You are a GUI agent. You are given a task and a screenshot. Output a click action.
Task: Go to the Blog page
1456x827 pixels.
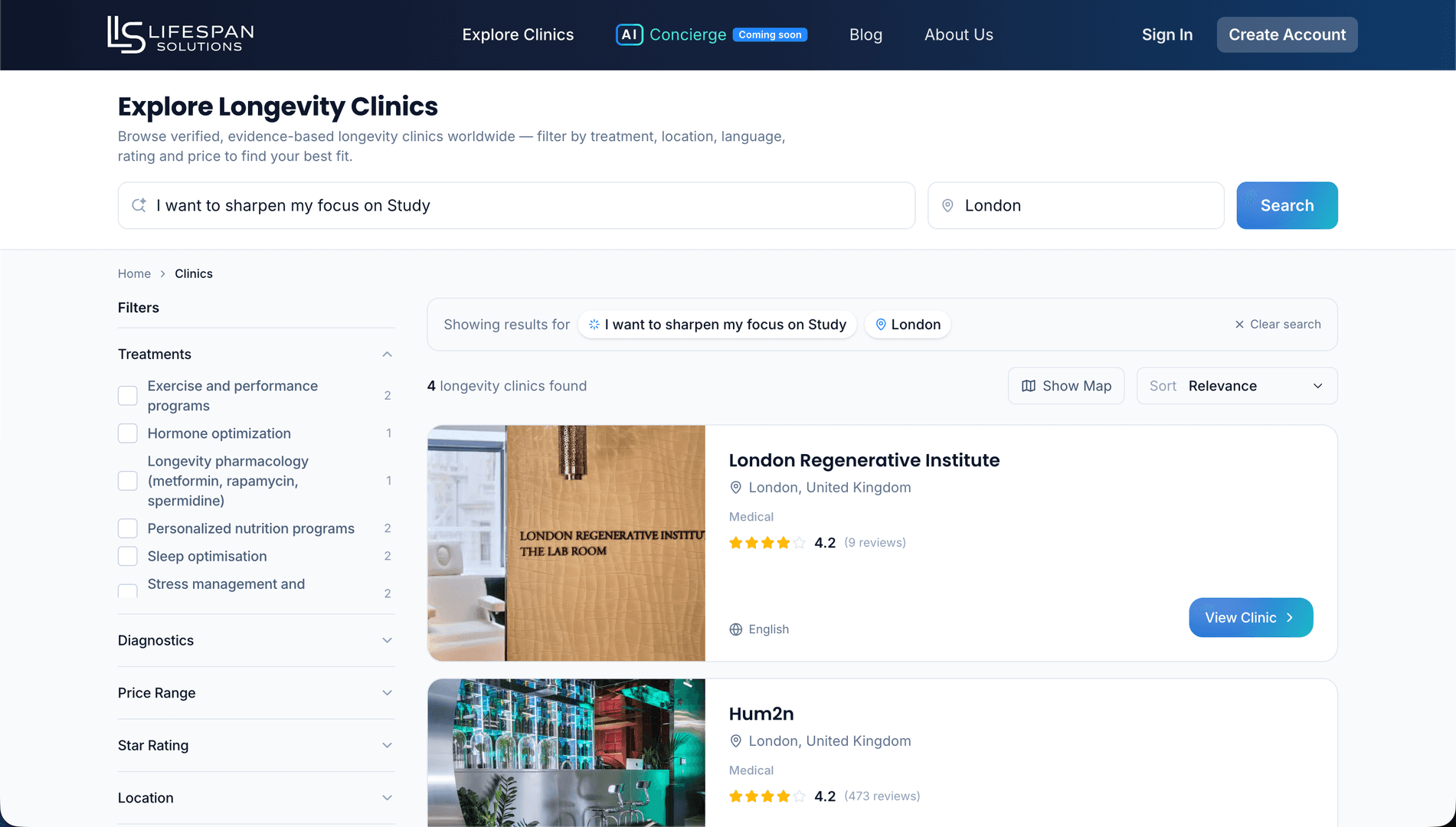(865, 34)
